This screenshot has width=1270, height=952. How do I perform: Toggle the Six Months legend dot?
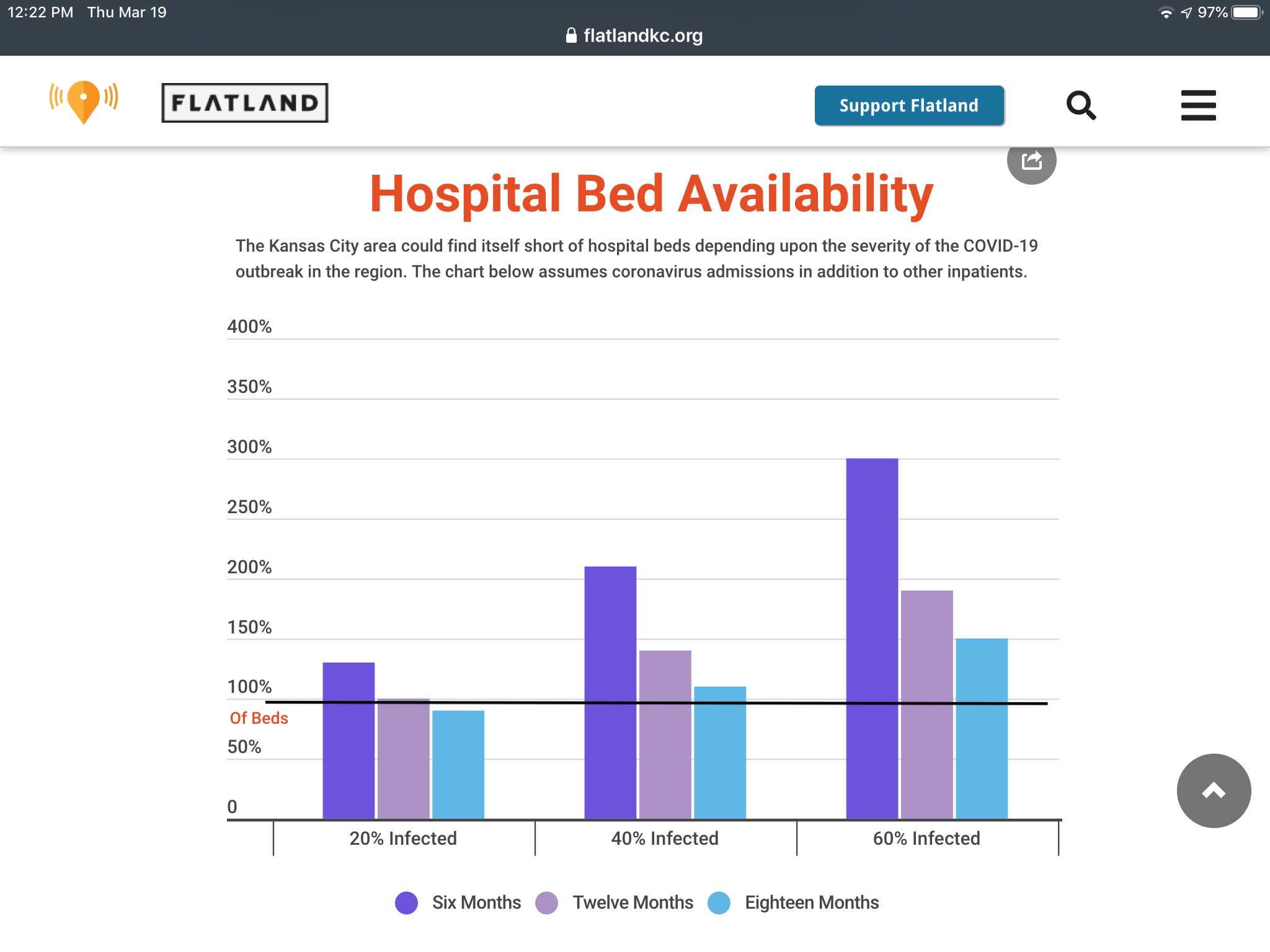(406, 902)
